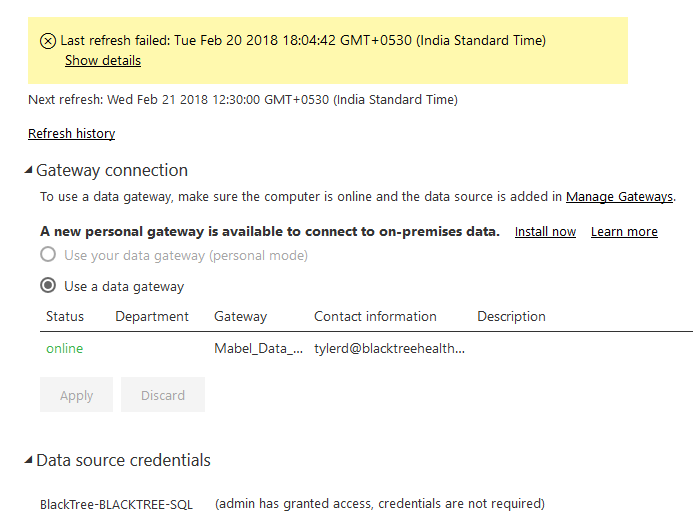This screenshot has height=530, width=693.
Task: Click the Discard button
Action: (163, 395)
